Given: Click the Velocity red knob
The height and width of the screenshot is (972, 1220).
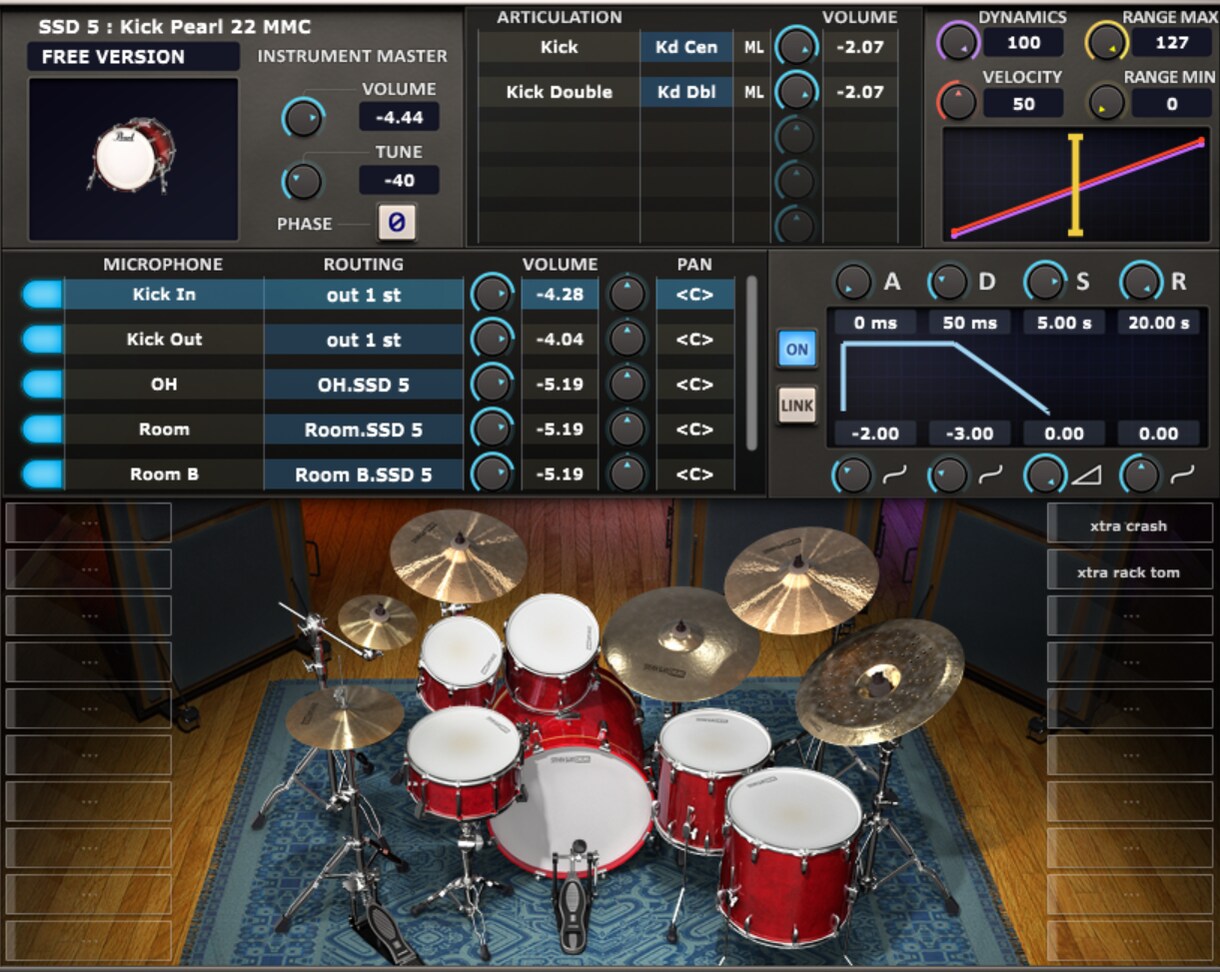Looking at the screenshot, I should coord(957,102).
